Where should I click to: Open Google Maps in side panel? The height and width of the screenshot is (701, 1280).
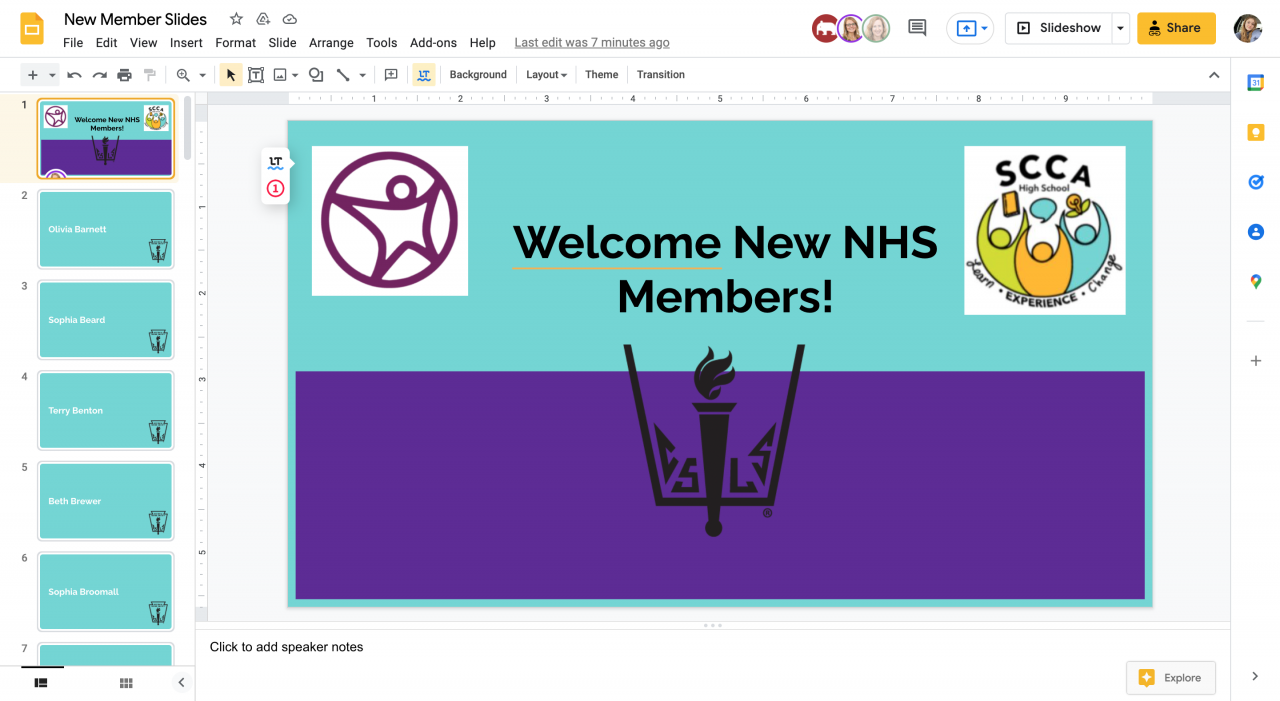coord(1256,282)
